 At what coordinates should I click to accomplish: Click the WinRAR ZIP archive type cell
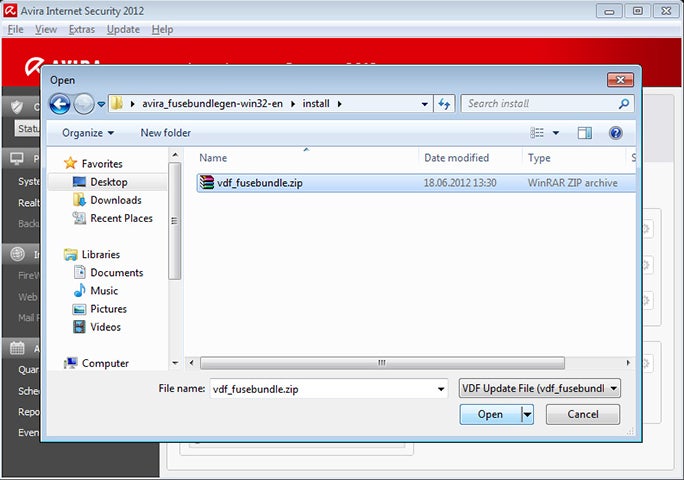[572, 183]
